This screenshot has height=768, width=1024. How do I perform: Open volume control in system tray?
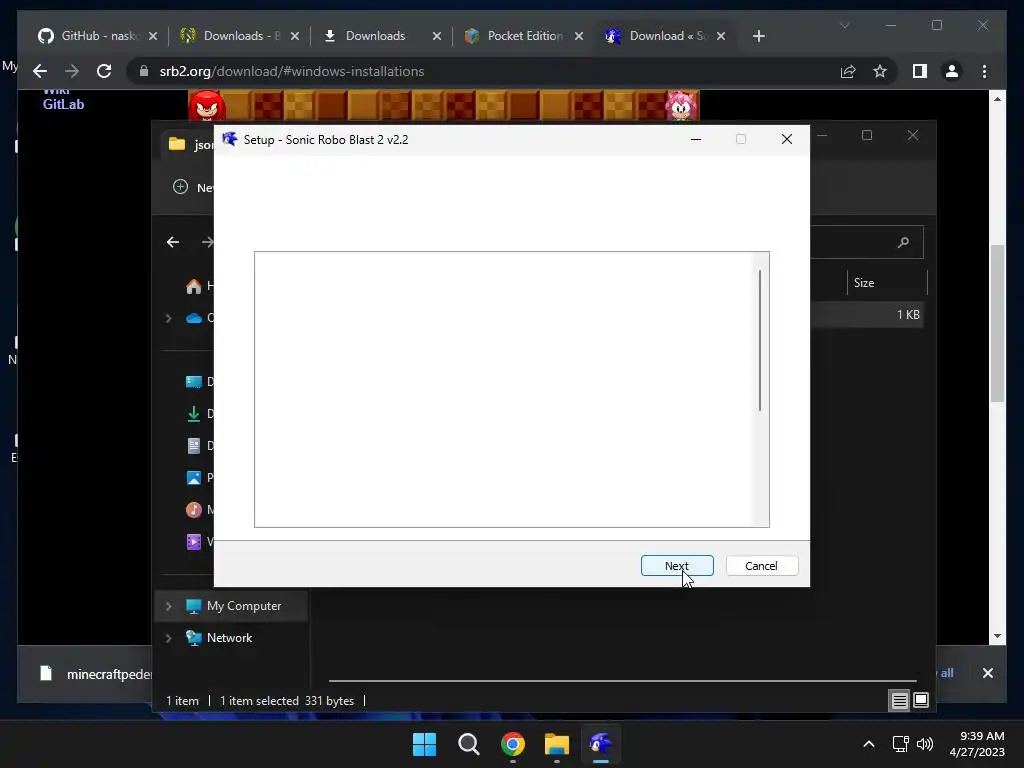point(925,744)
